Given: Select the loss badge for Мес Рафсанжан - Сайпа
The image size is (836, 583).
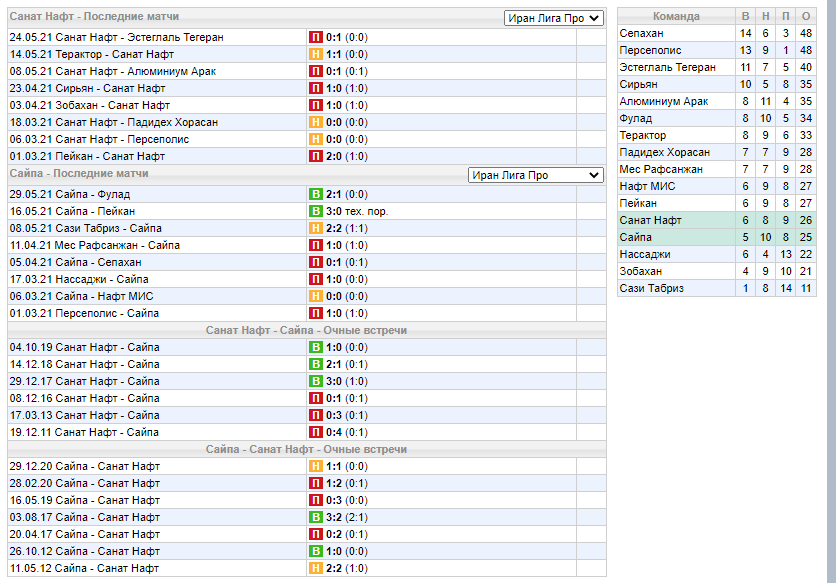Looking at the screenshot, I should click(x=316, y=245).
